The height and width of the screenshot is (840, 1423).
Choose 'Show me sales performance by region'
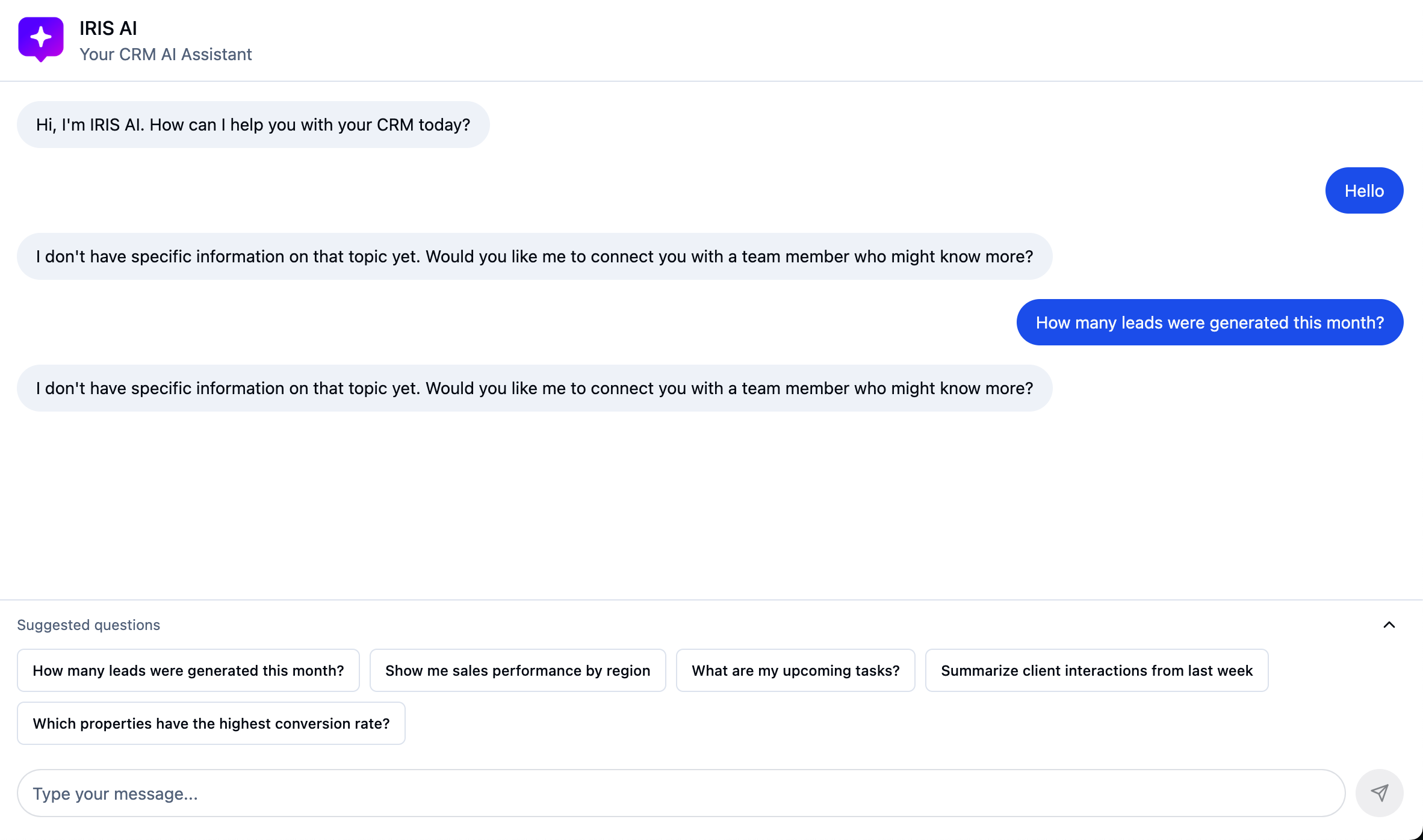pyautogui.click(x=518, y=670)
